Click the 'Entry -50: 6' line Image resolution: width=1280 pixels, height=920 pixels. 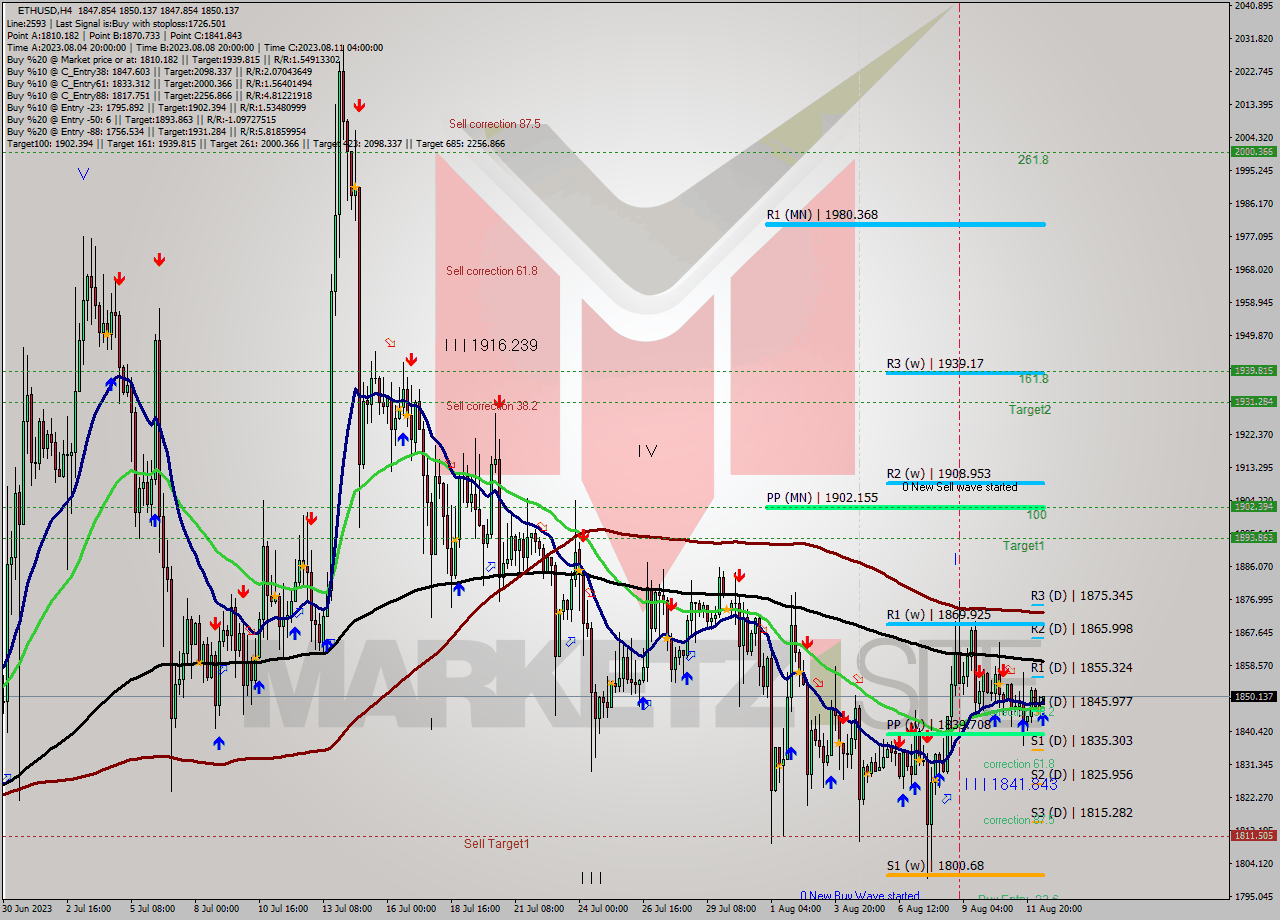pos(142,119)
